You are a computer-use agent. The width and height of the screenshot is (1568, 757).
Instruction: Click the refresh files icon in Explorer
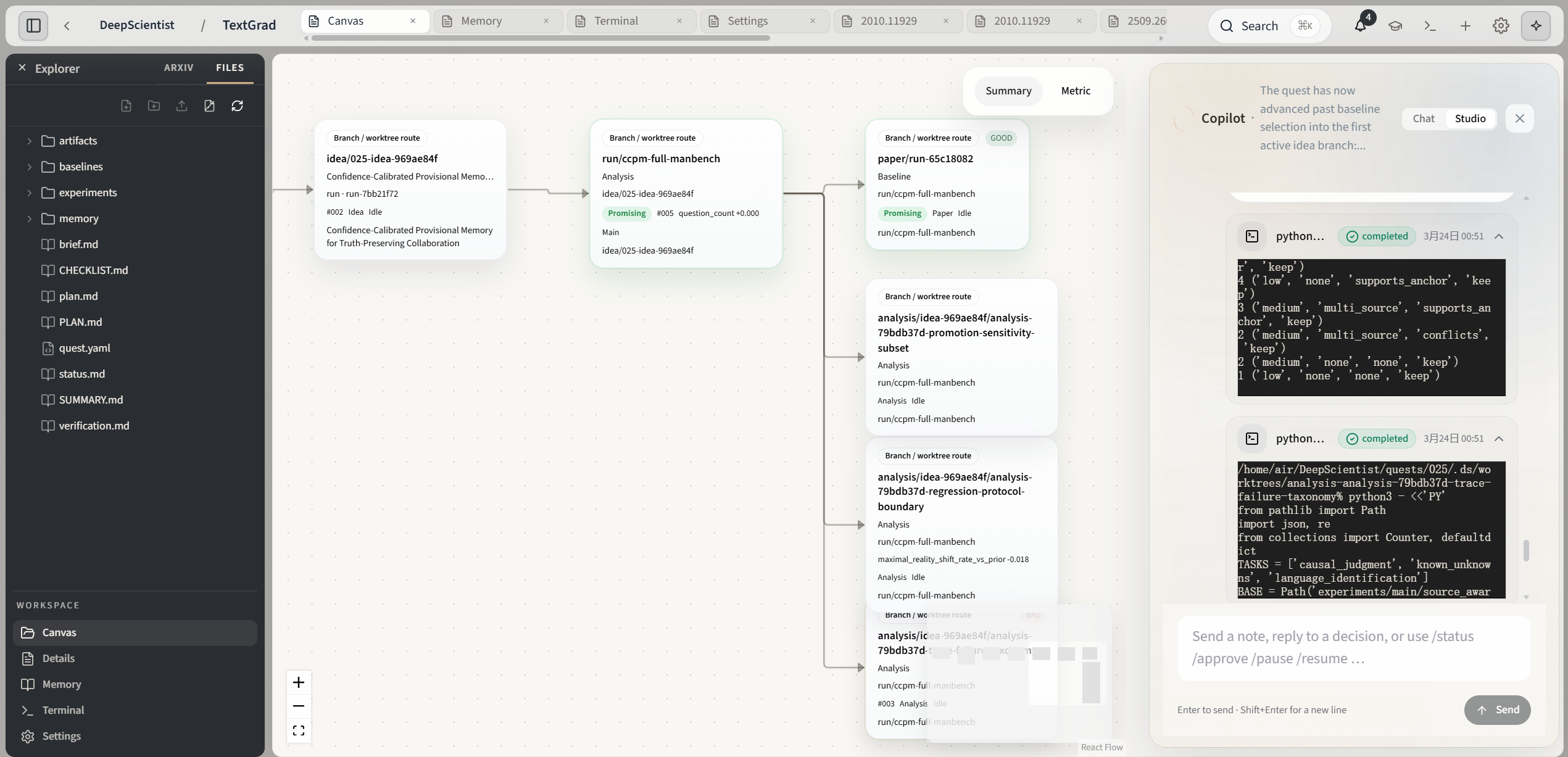[x=237, y=105]
